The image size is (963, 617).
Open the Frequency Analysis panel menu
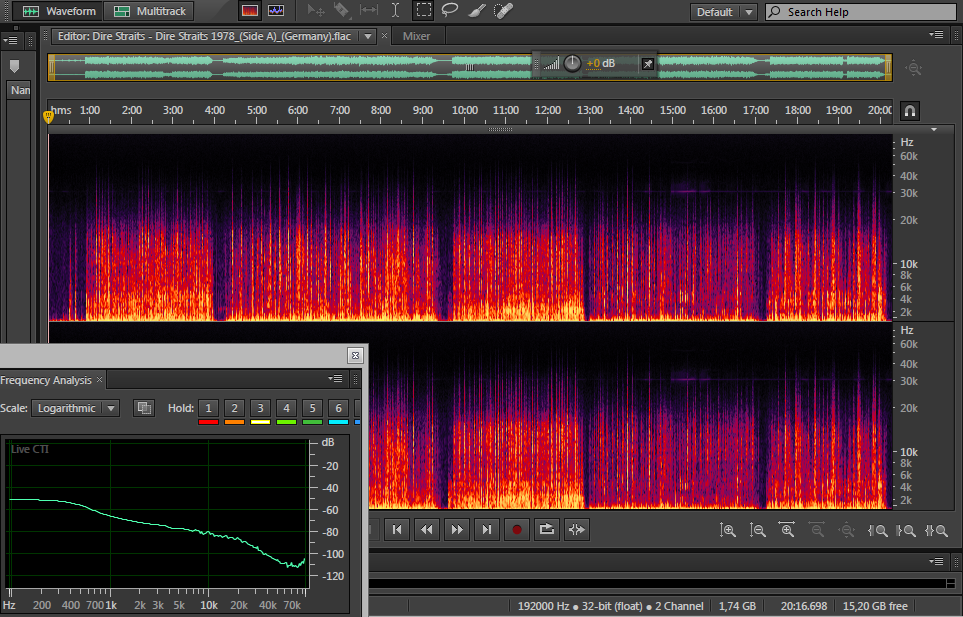tap(335, 379)
